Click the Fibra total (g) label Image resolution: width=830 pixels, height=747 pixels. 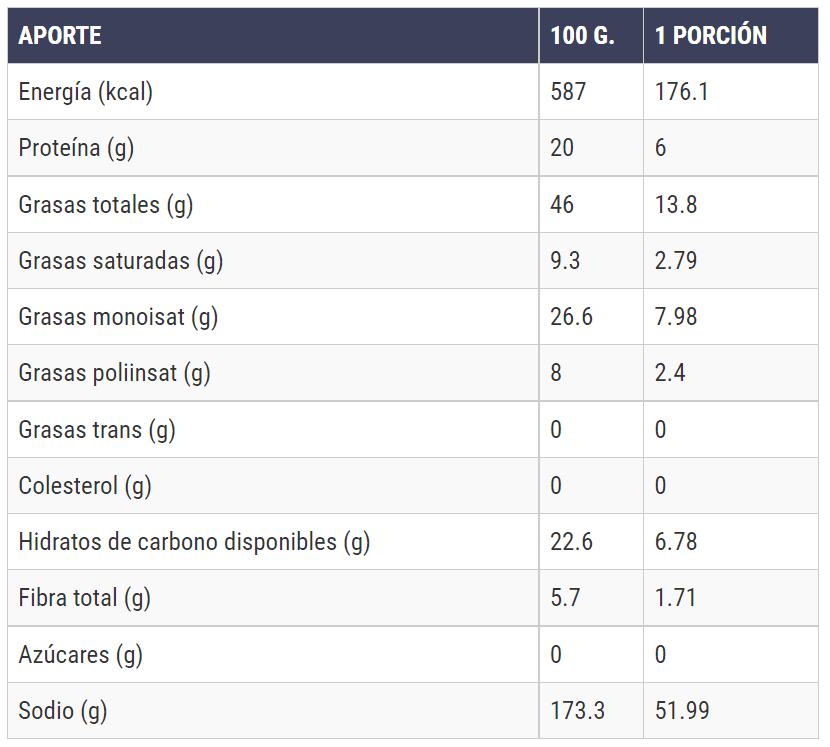tap(84, 598)
